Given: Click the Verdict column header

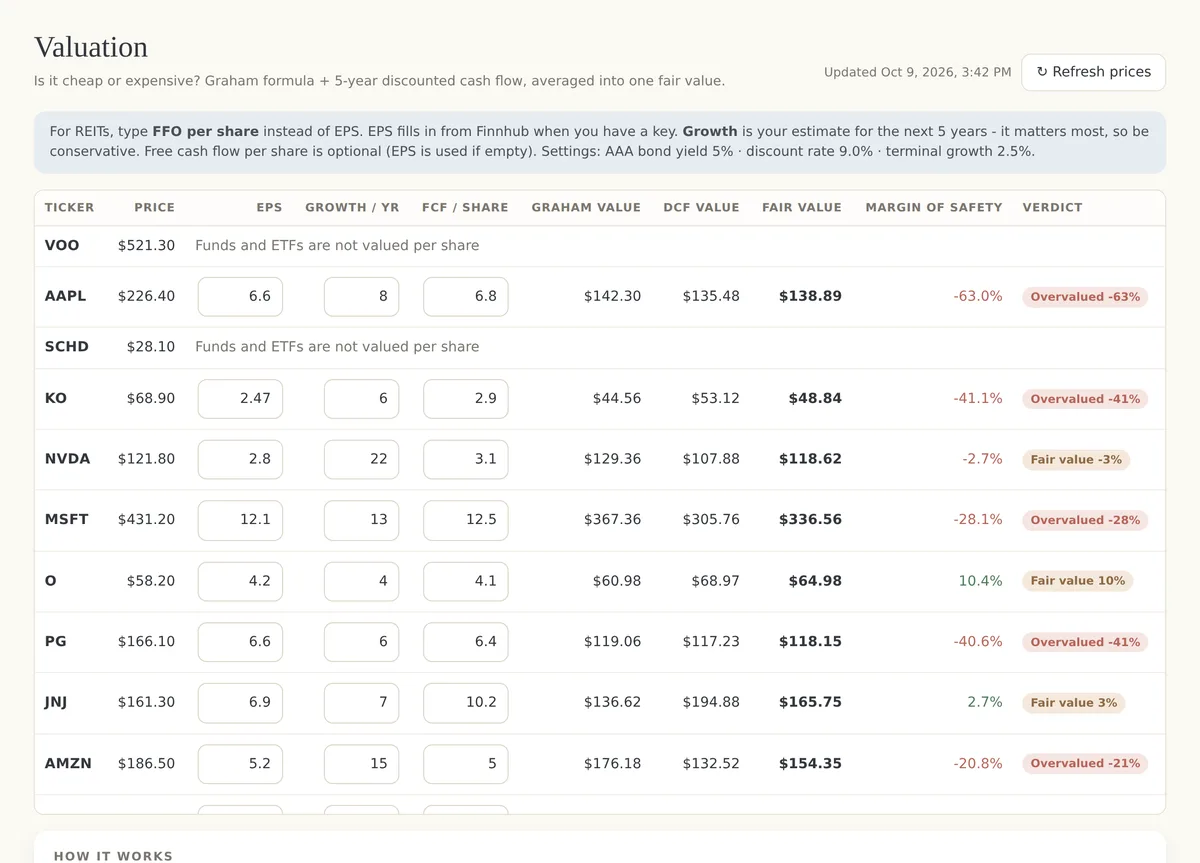Looking at the screenshot, I should click(x=1052, y=208).
